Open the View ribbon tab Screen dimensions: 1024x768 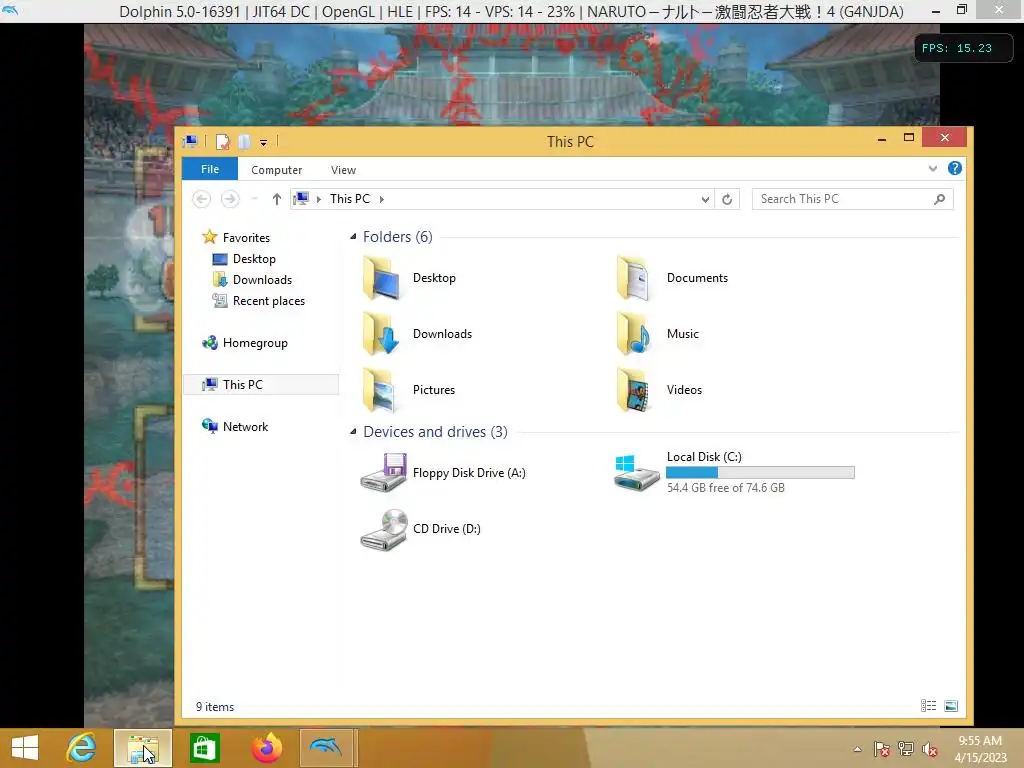343,170
